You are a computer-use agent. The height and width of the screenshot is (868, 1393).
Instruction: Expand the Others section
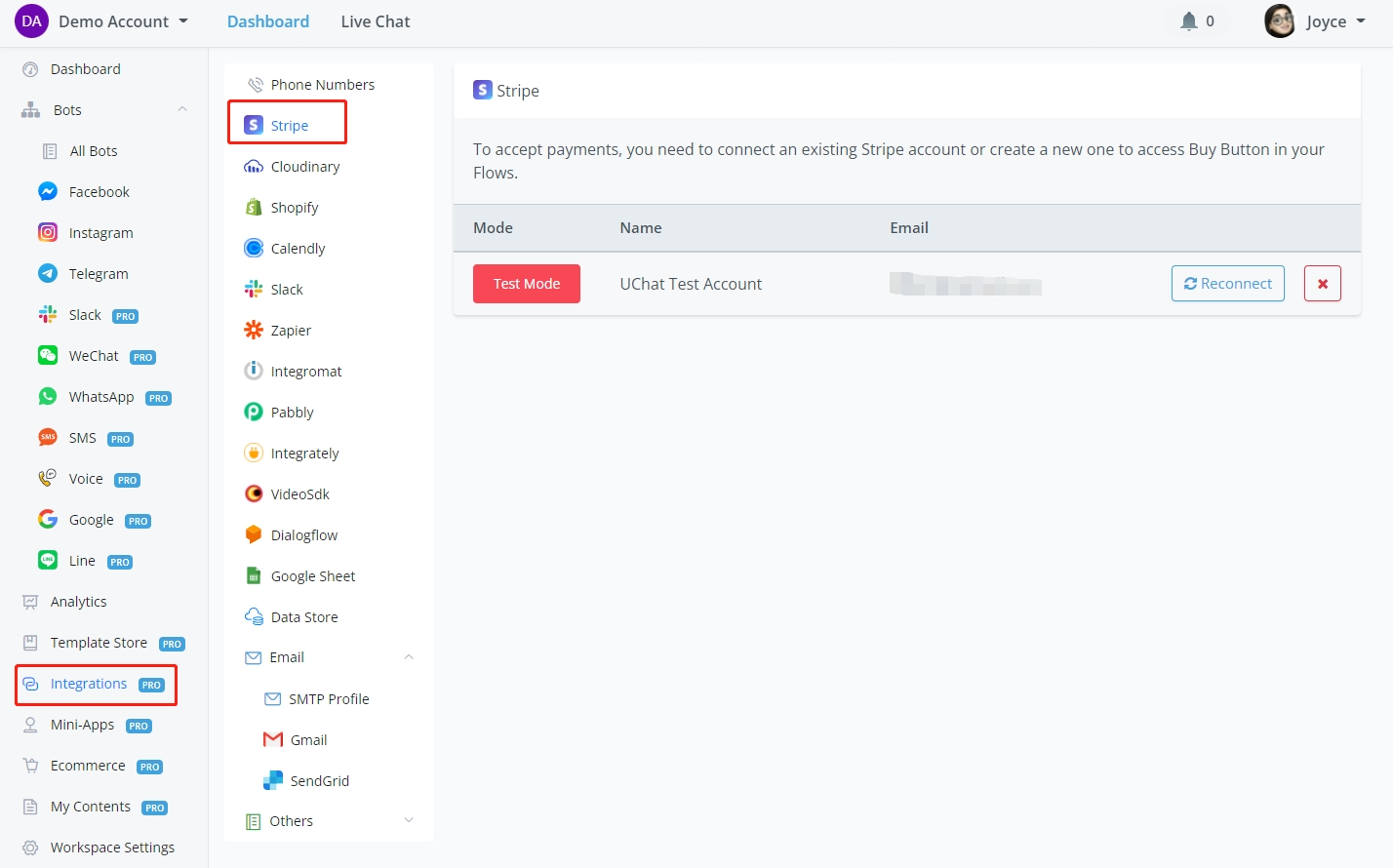pos(409,821)
